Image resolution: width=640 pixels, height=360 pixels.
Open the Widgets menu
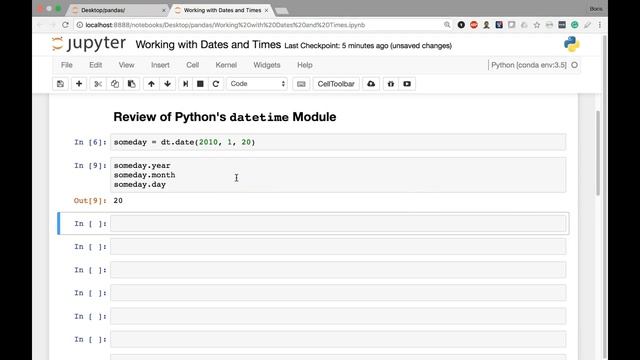(x=267, y=65)
